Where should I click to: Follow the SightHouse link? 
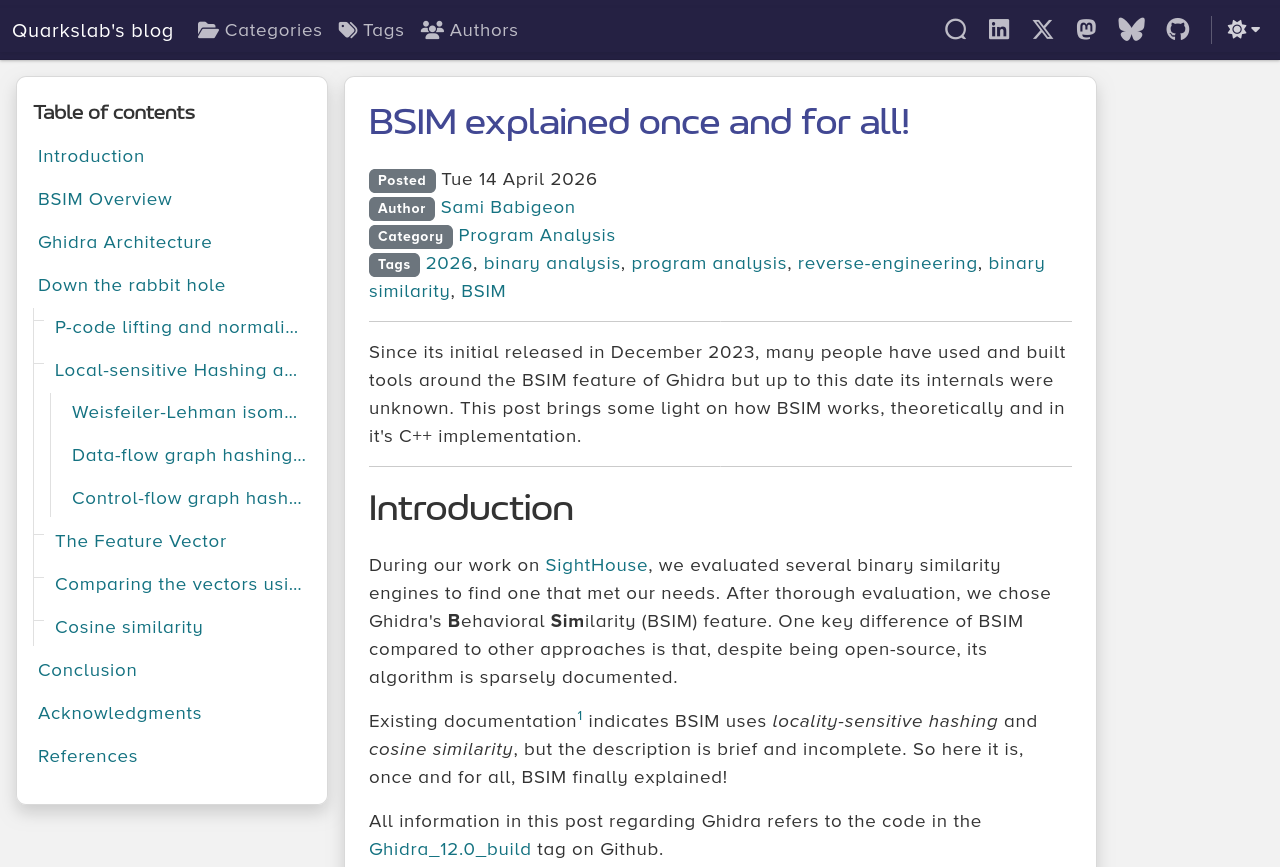[596, 565]
